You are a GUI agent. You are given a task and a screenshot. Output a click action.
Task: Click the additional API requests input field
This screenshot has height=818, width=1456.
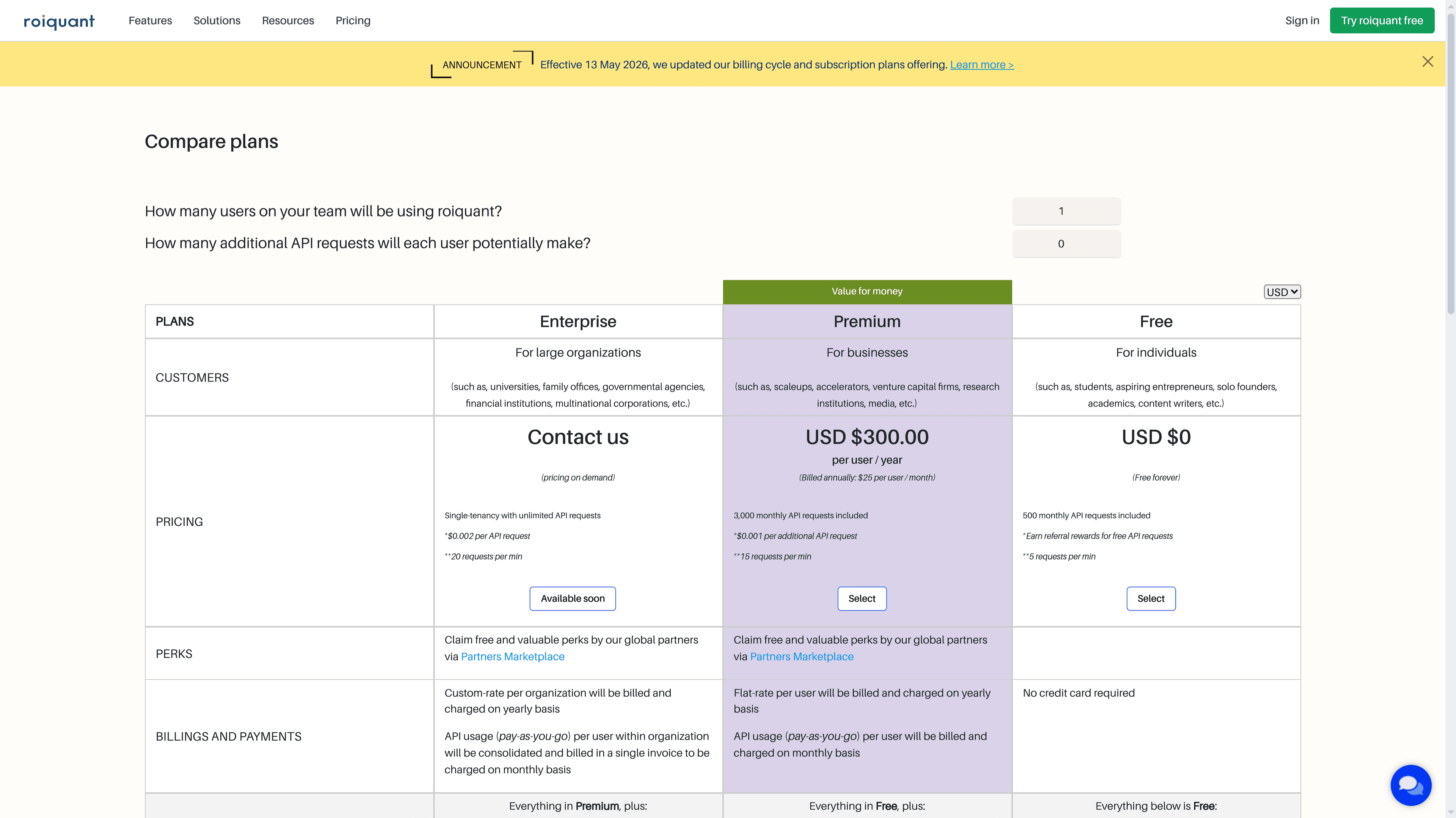tap(1066, 243)
